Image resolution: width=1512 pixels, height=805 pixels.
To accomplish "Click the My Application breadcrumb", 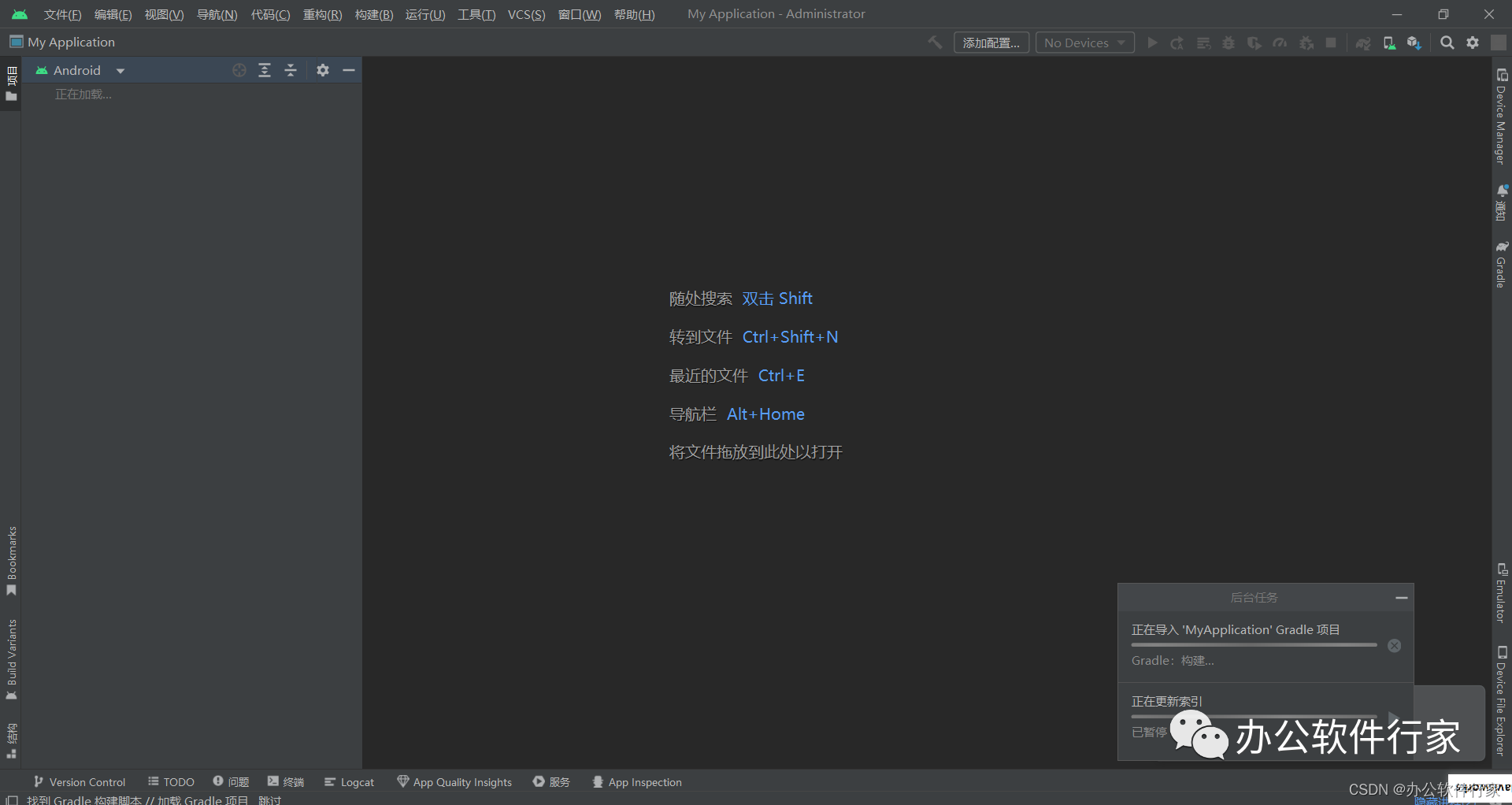I will 62,42.
